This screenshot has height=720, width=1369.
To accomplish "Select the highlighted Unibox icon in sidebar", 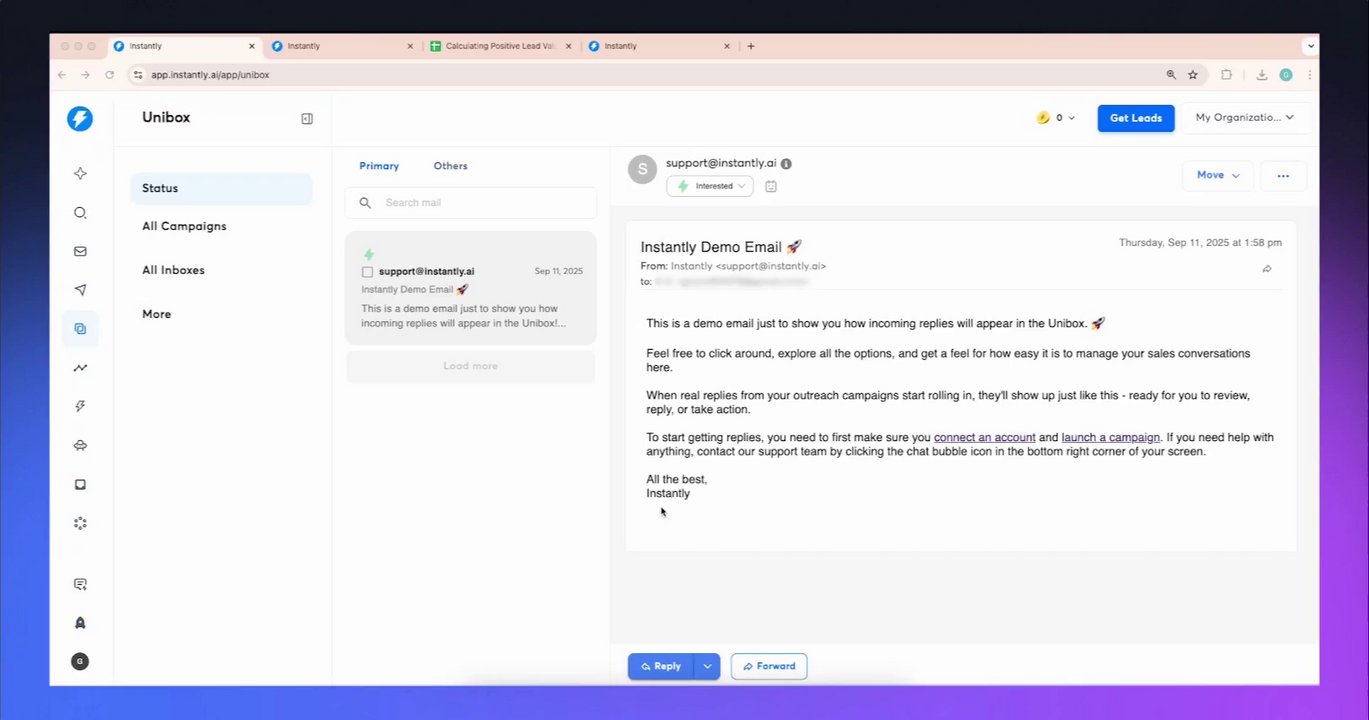I will click(x=80, y=329).
